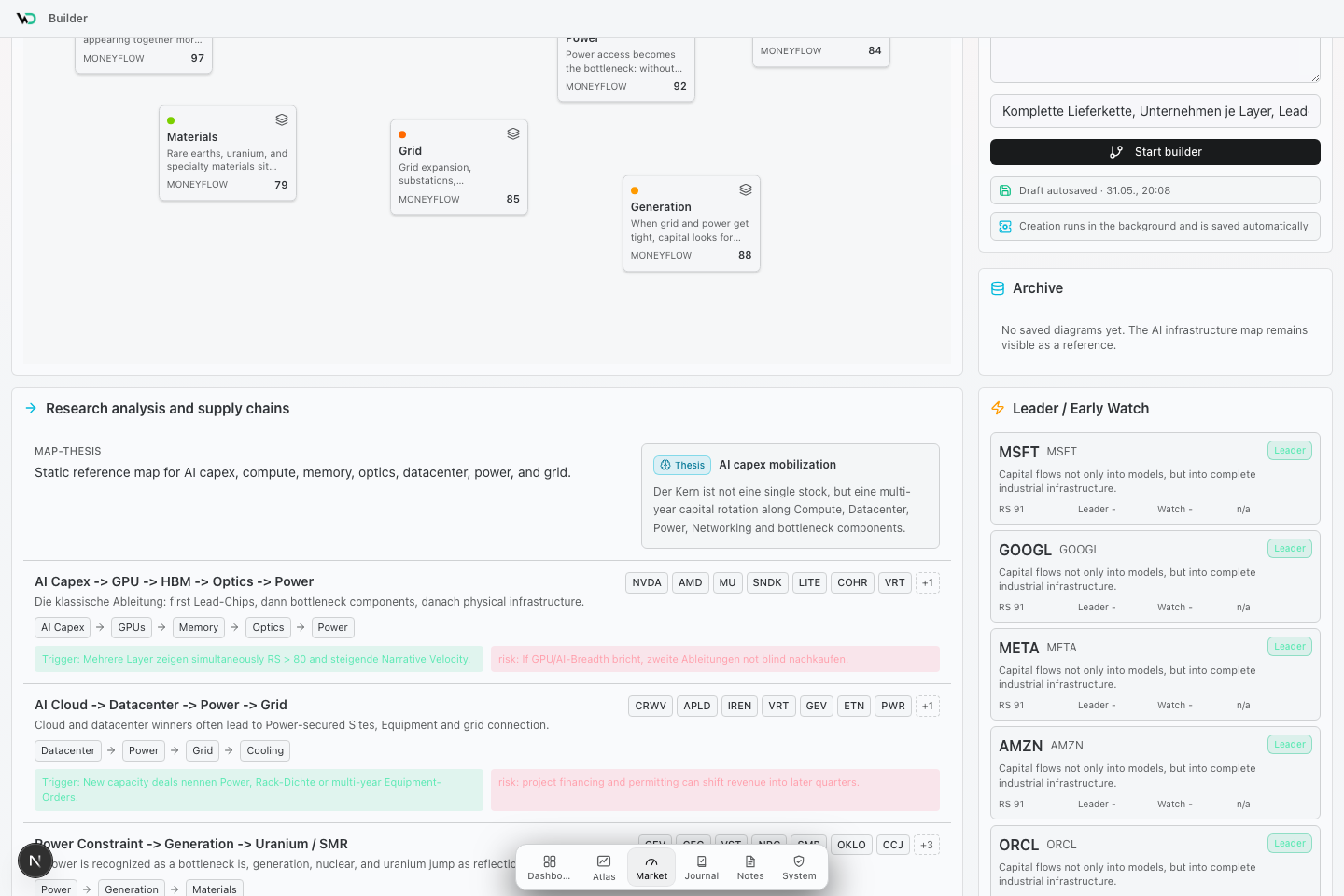Click inside the large text area above
The width and height of the screenshot is (1344, 896).
[1155, 60]
